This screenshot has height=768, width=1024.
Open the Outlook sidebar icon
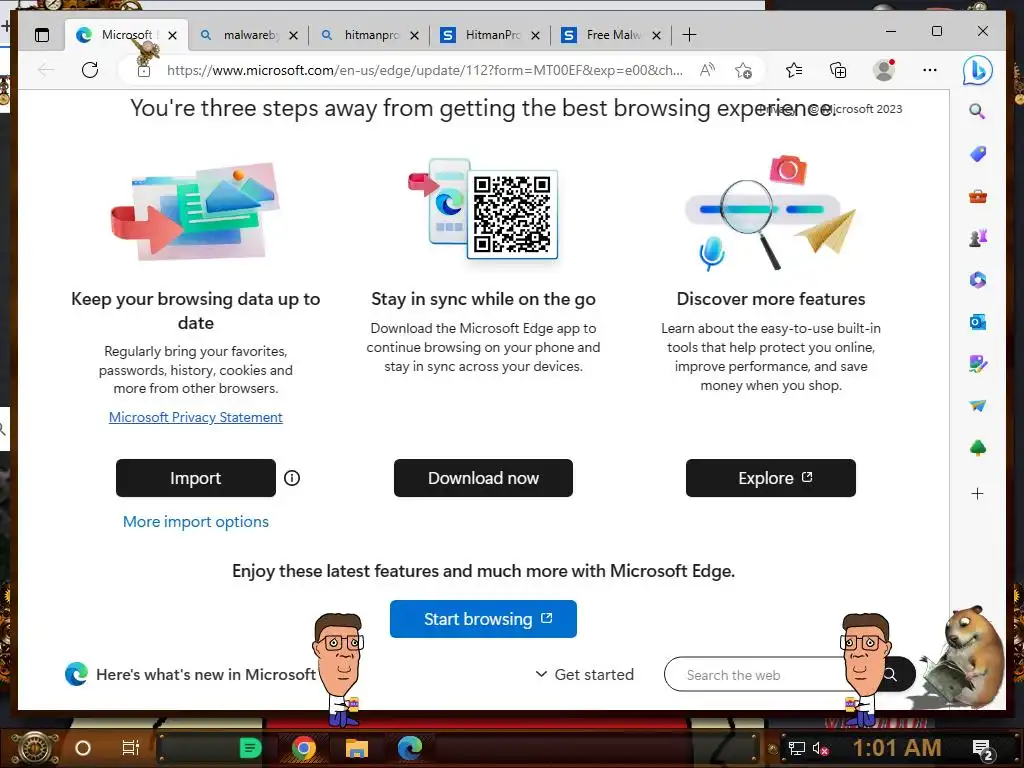(978, 322)
